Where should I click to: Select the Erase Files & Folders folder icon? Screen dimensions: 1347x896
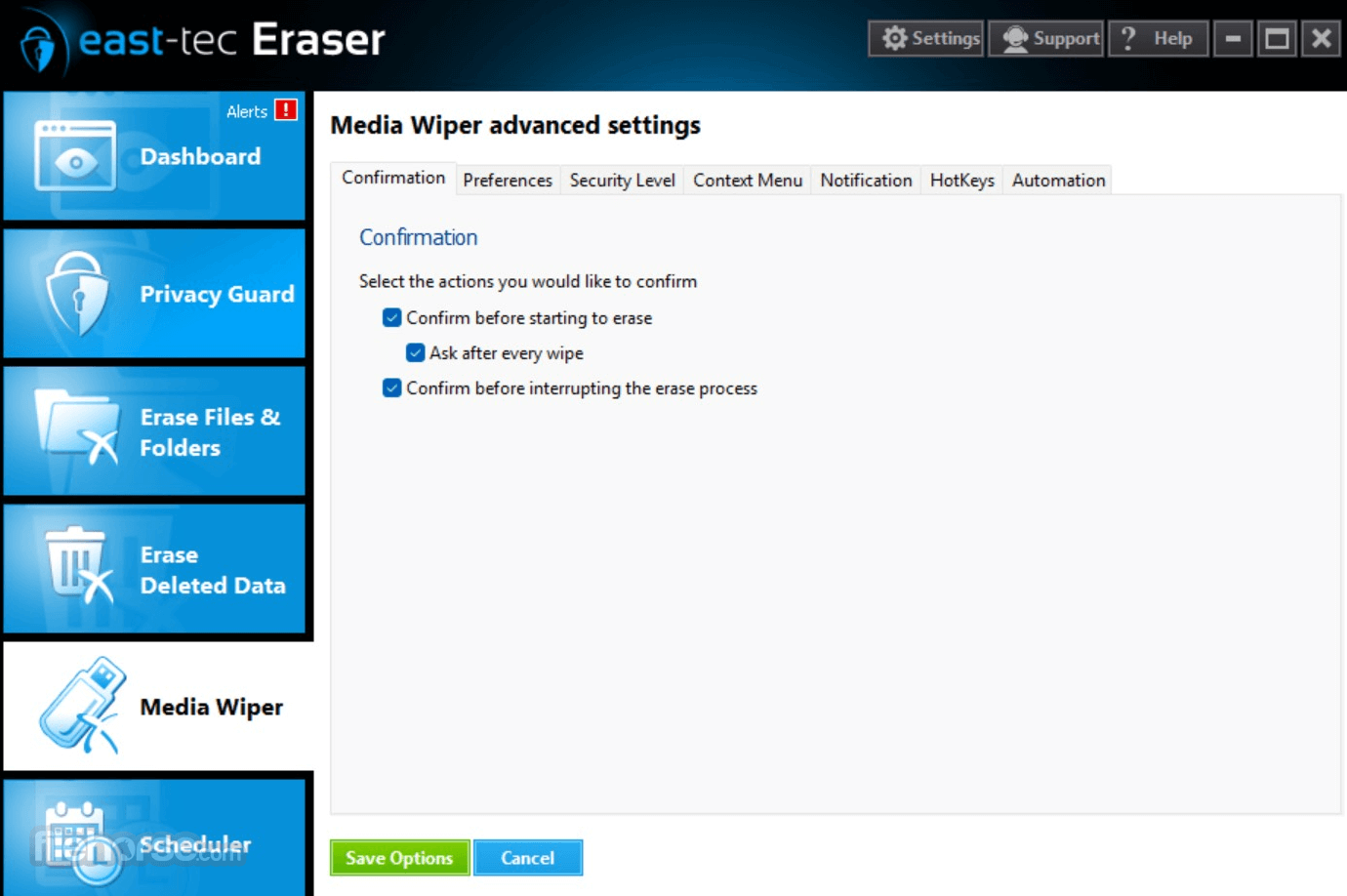[x=76, y=427]
